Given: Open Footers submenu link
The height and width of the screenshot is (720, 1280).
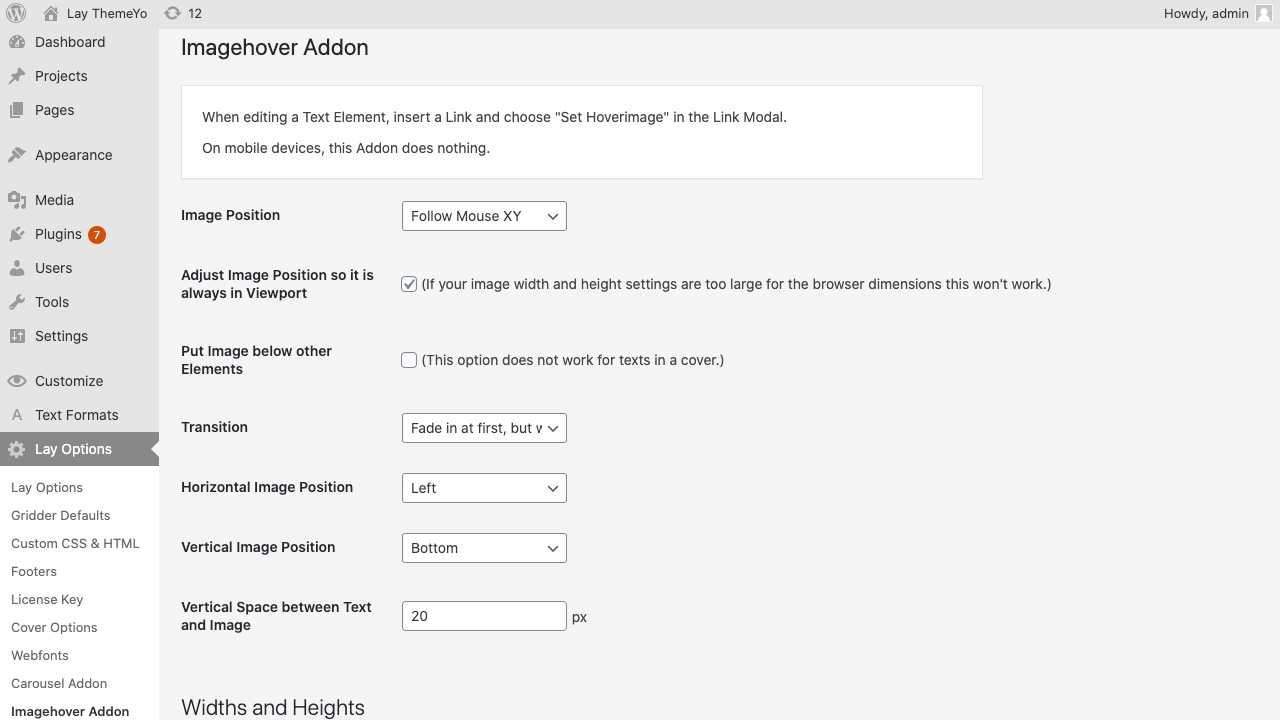Looking at the screenshot, I should (x=34, y=571).
